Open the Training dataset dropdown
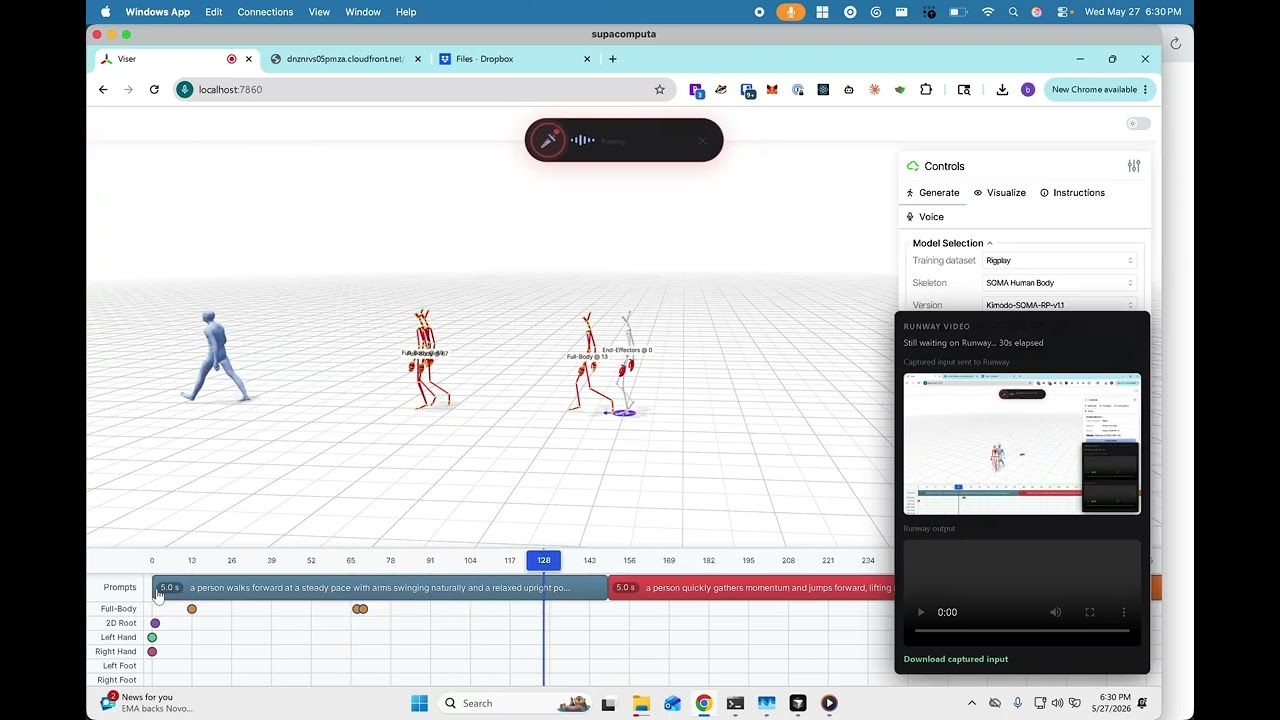 [1059, 261]
